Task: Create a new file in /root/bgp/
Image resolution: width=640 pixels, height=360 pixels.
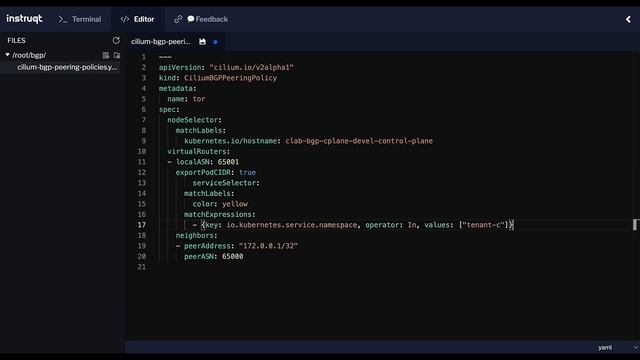Action: click(106, 55)
